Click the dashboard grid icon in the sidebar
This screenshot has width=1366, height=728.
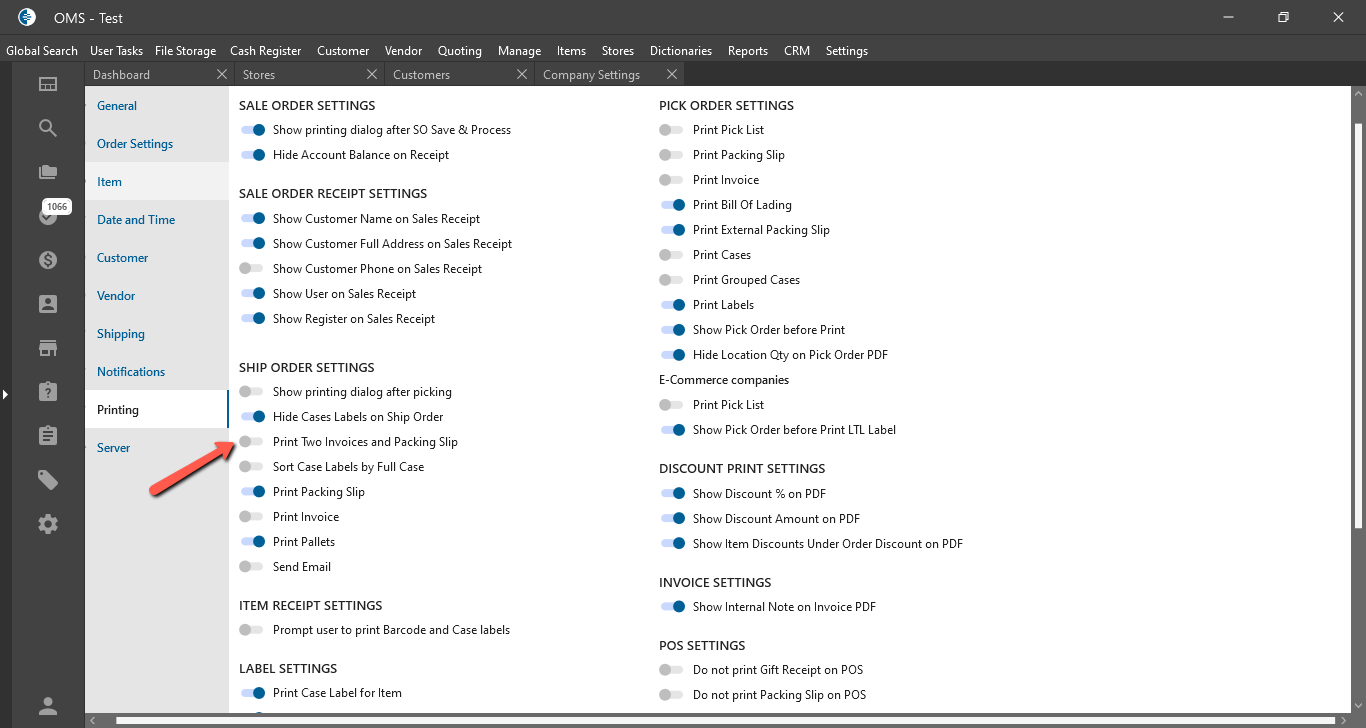point(48,84)
